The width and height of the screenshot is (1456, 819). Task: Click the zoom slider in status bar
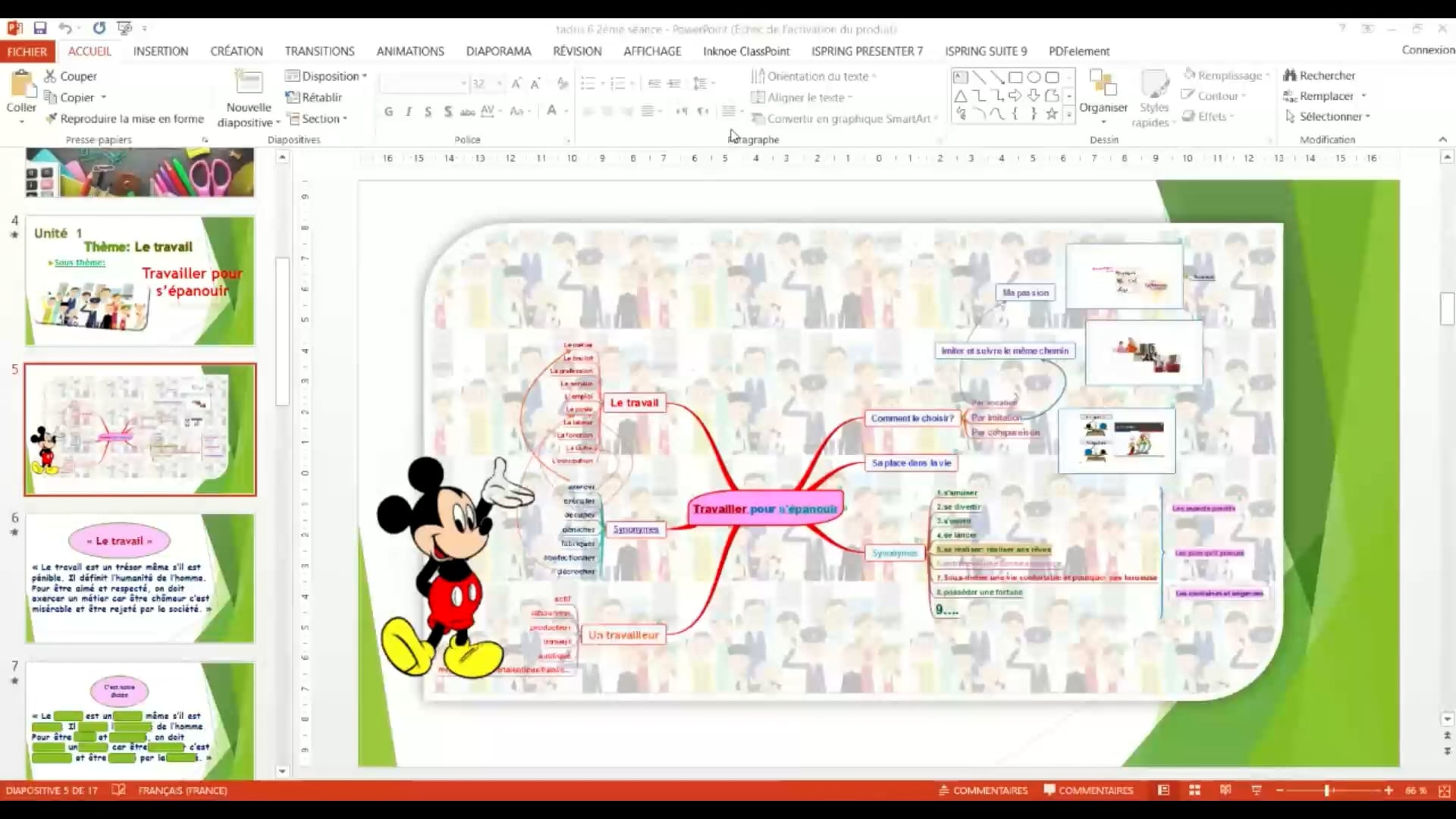tap(1328, 790)
